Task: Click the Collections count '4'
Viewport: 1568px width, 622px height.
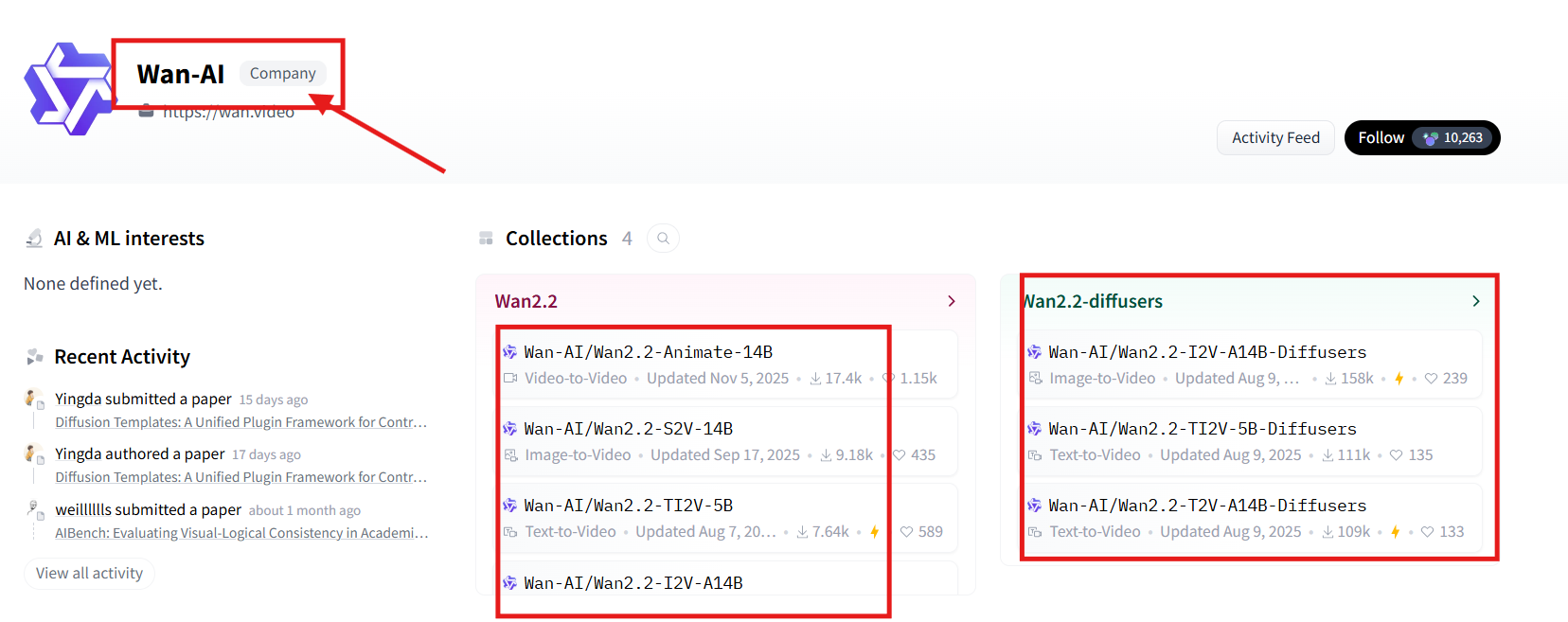Action: pos(627,239)
